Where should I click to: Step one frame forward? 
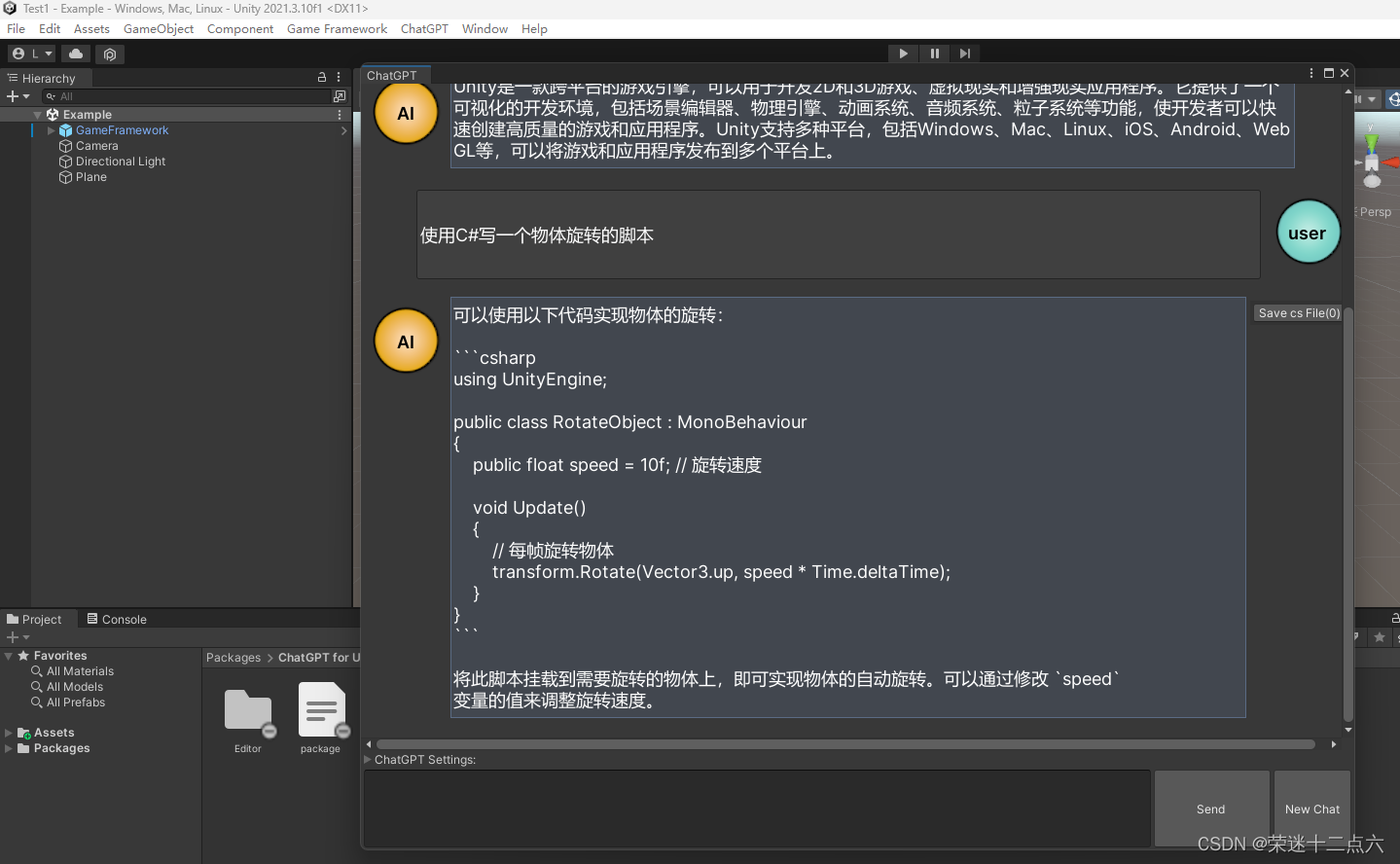964,54
